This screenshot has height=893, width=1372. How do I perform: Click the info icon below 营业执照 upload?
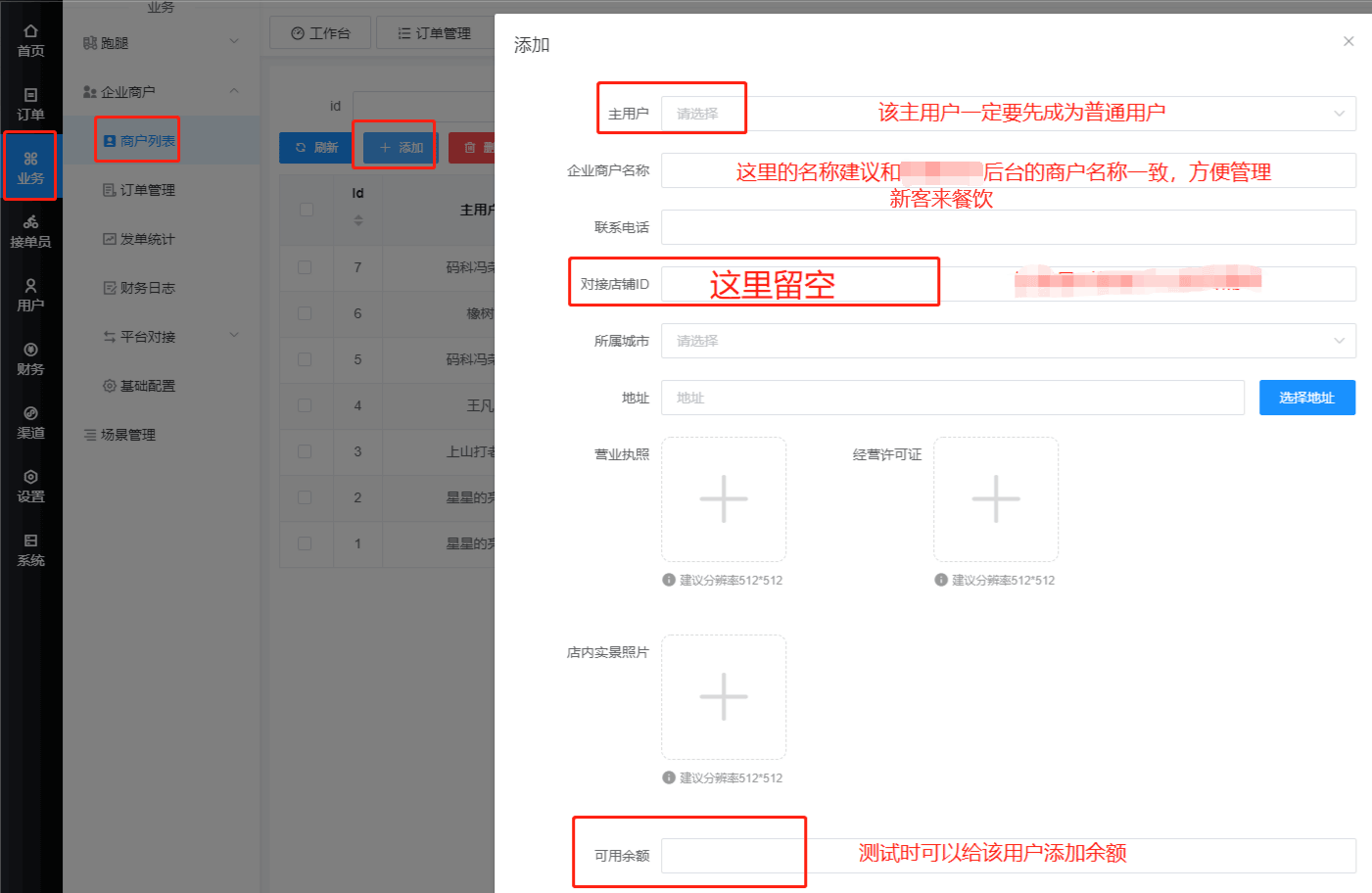(x=669, y=580)
